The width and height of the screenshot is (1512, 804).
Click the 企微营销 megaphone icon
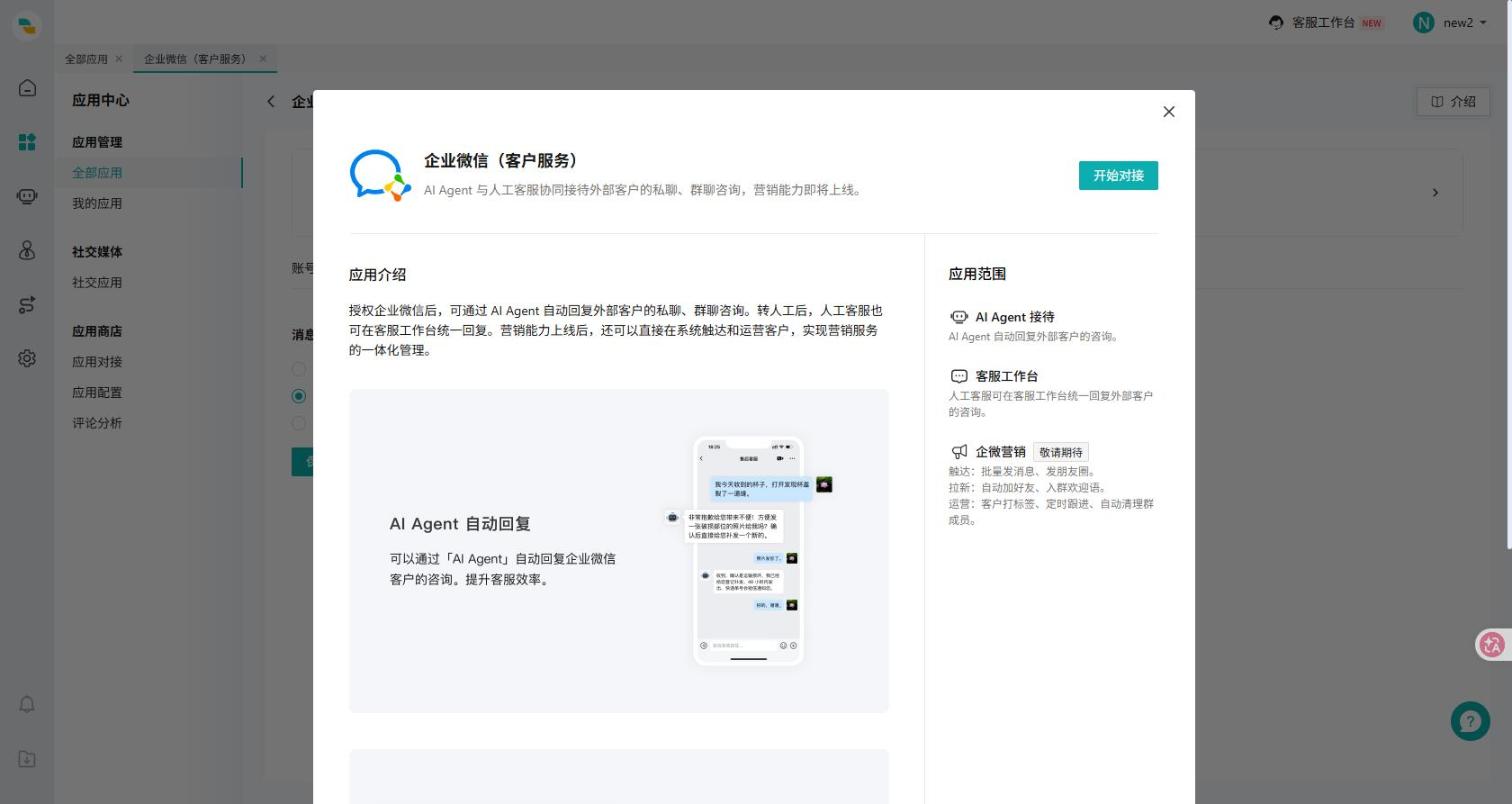(x=959, y=452)
